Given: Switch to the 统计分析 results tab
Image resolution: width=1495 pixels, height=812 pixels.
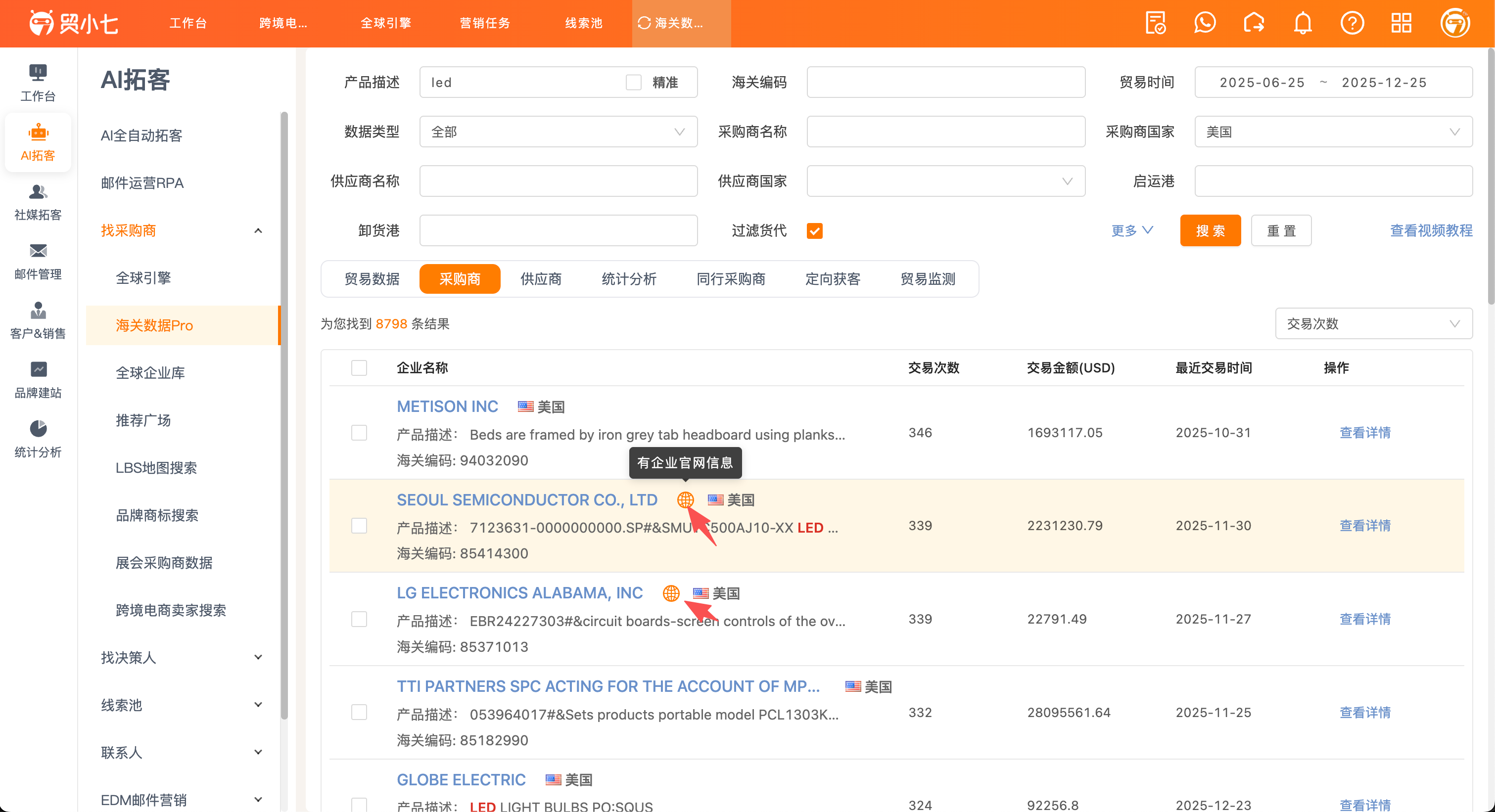Looking at the screenshot, I should [629, 279].
